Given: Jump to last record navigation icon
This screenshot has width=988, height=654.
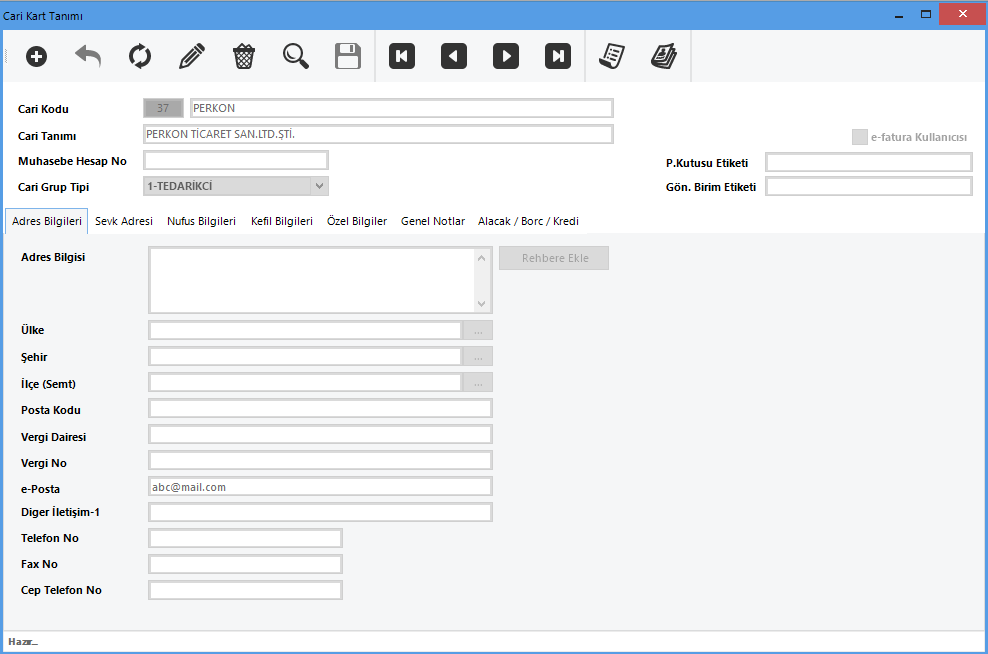Looking at the screenshot, I should tap(558, 57).
